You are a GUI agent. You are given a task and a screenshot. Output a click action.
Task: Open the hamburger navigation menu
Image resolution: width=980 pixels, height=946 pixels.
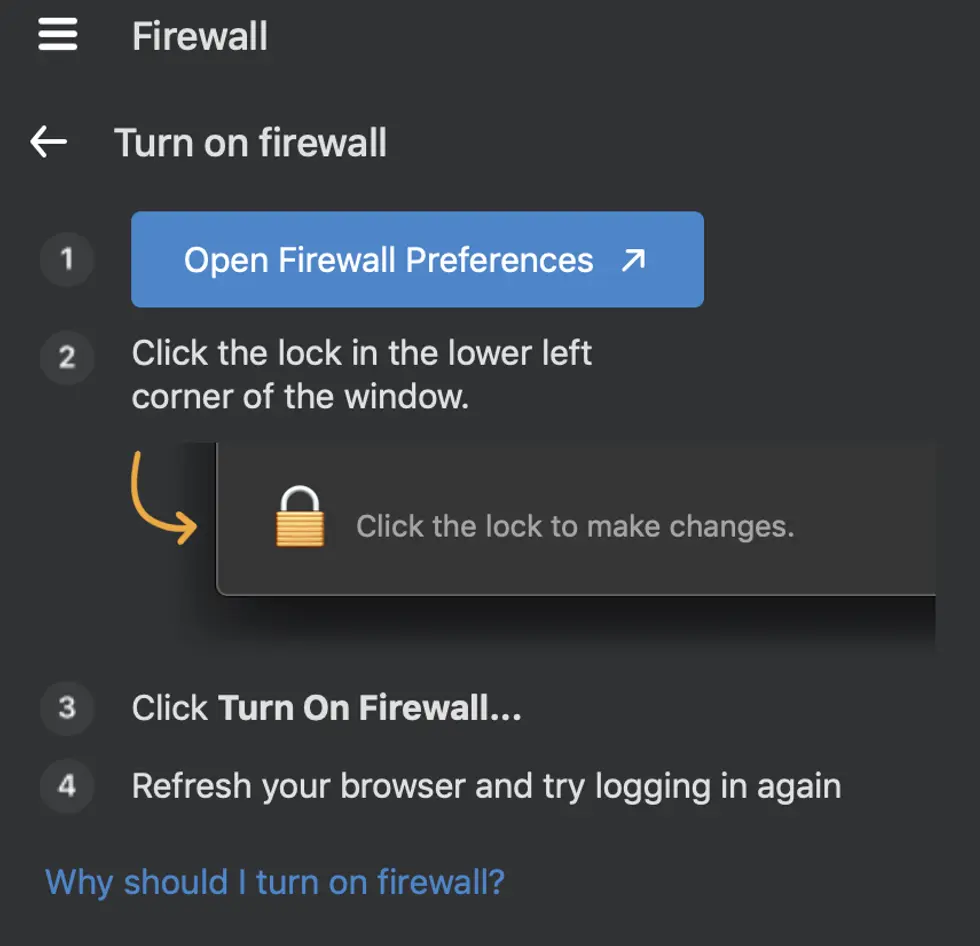tap(57, 35)
